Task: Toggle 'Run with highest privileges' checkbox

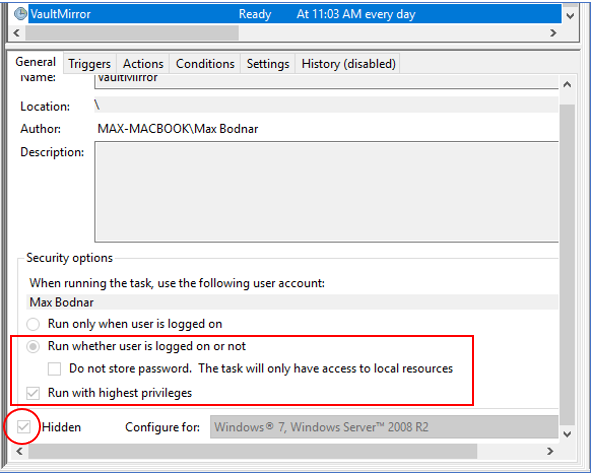Action: tap(33, 393)
